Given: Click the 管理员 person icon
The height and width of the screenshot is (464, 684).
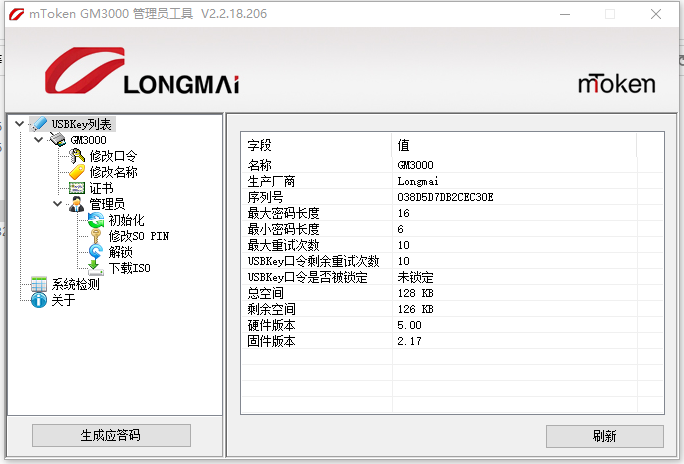Looking at the screenshot, I should point(77,204).
